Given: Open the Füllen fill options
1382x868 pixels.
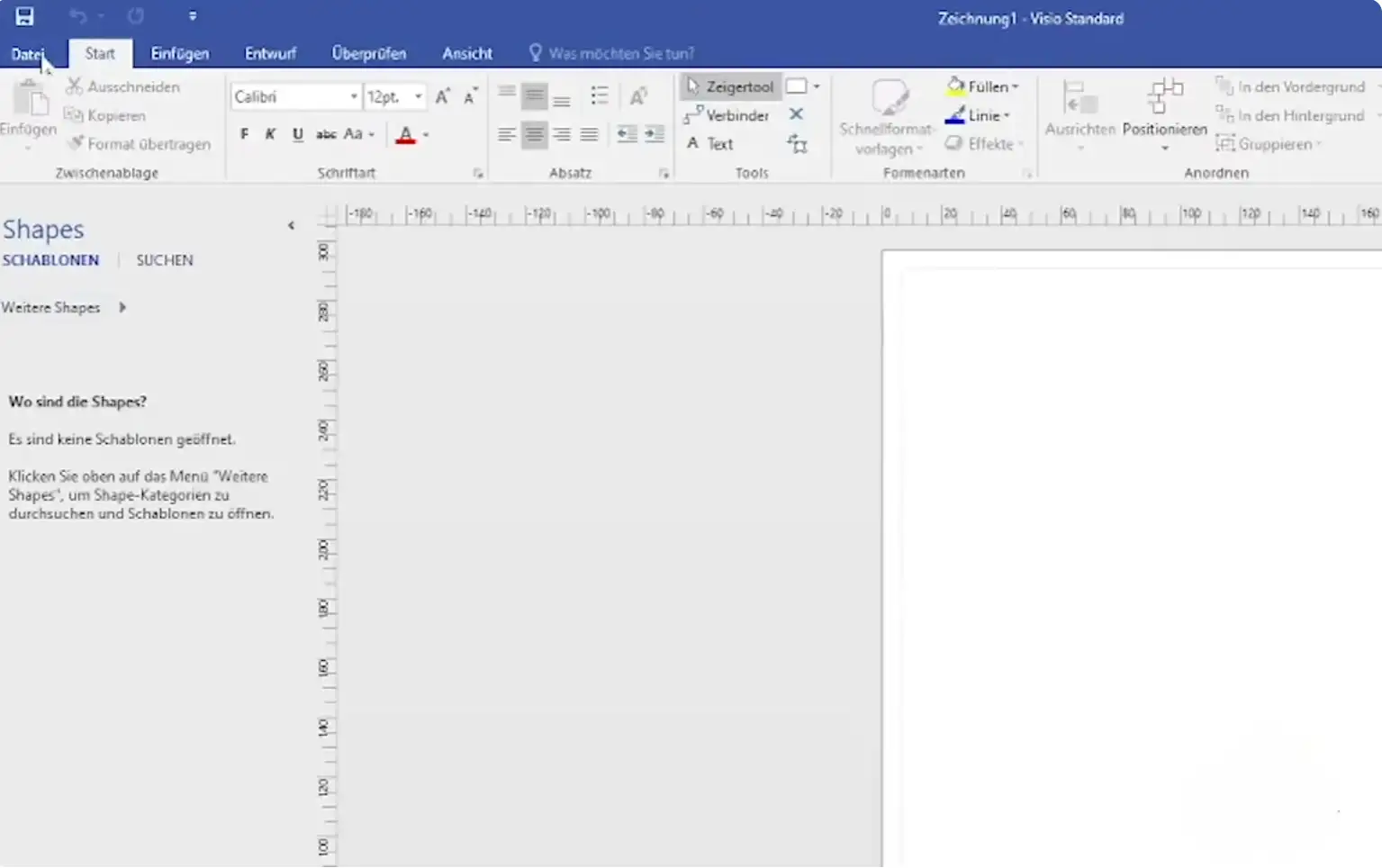Looking at the screenshot, I should pos(983,86).
